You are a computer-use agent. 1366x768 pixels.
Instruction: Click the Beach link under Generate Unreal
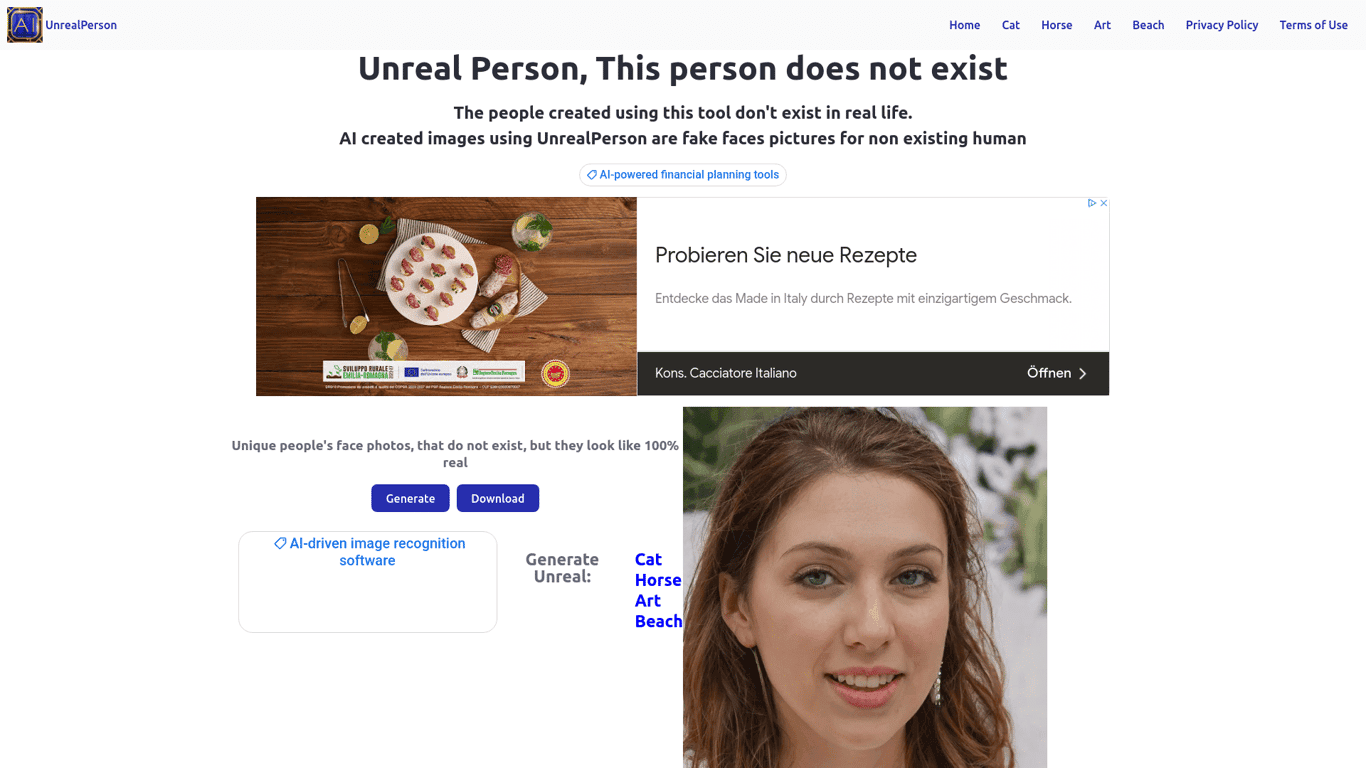pos(658,621)
